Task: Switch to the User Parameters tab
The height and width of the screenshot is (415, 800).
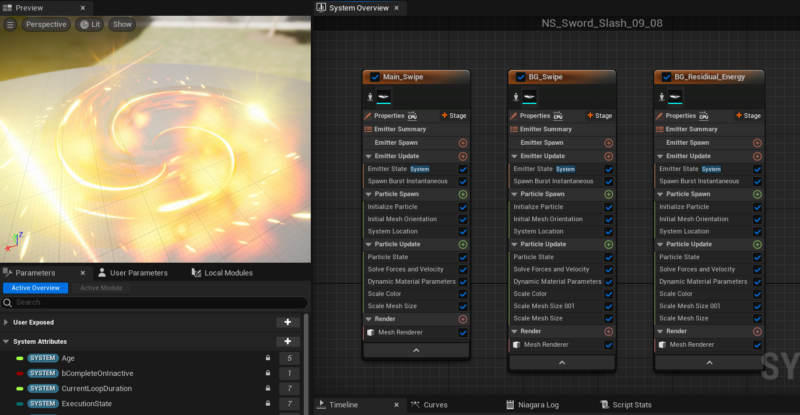Action: coord(137,272)
